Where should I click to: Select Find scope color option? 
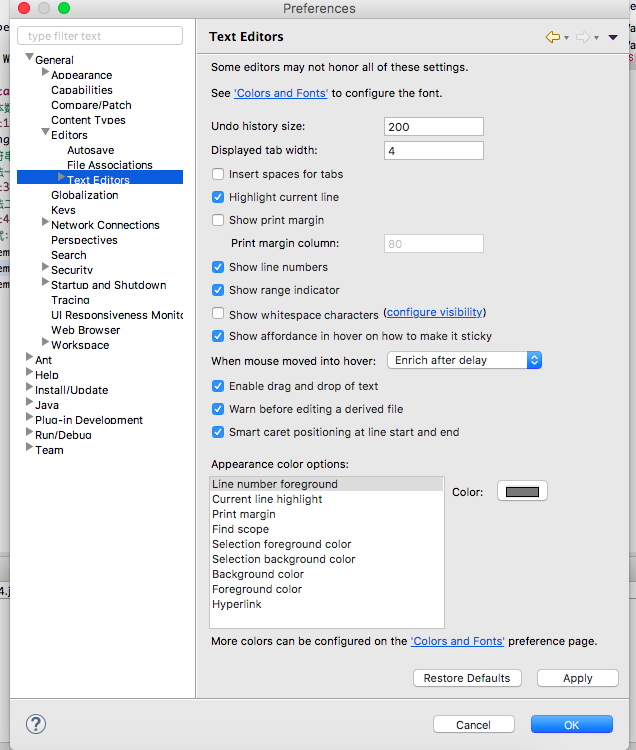click(327, 529)
